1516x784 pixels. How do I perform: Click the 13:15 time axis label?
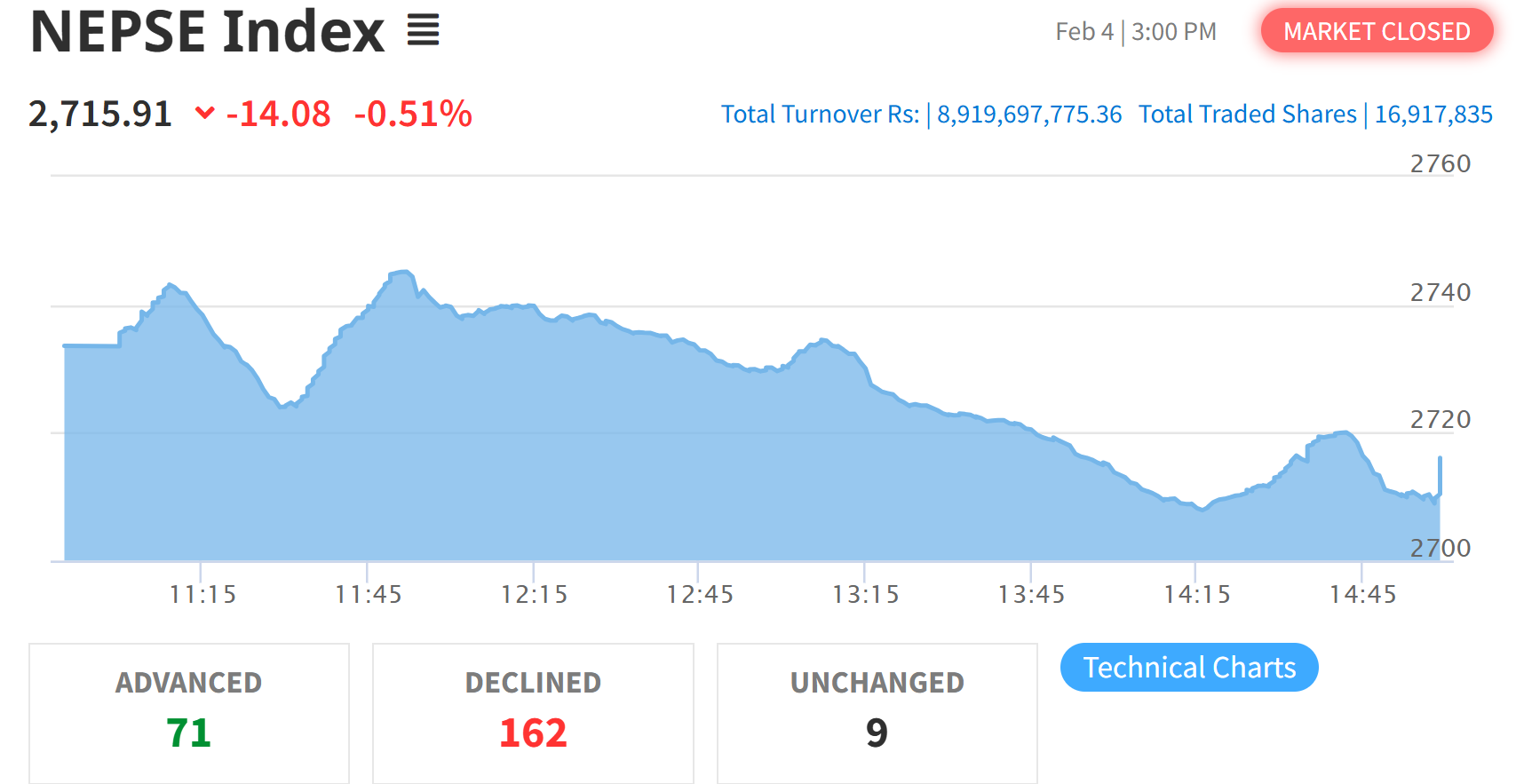(866, 594)
